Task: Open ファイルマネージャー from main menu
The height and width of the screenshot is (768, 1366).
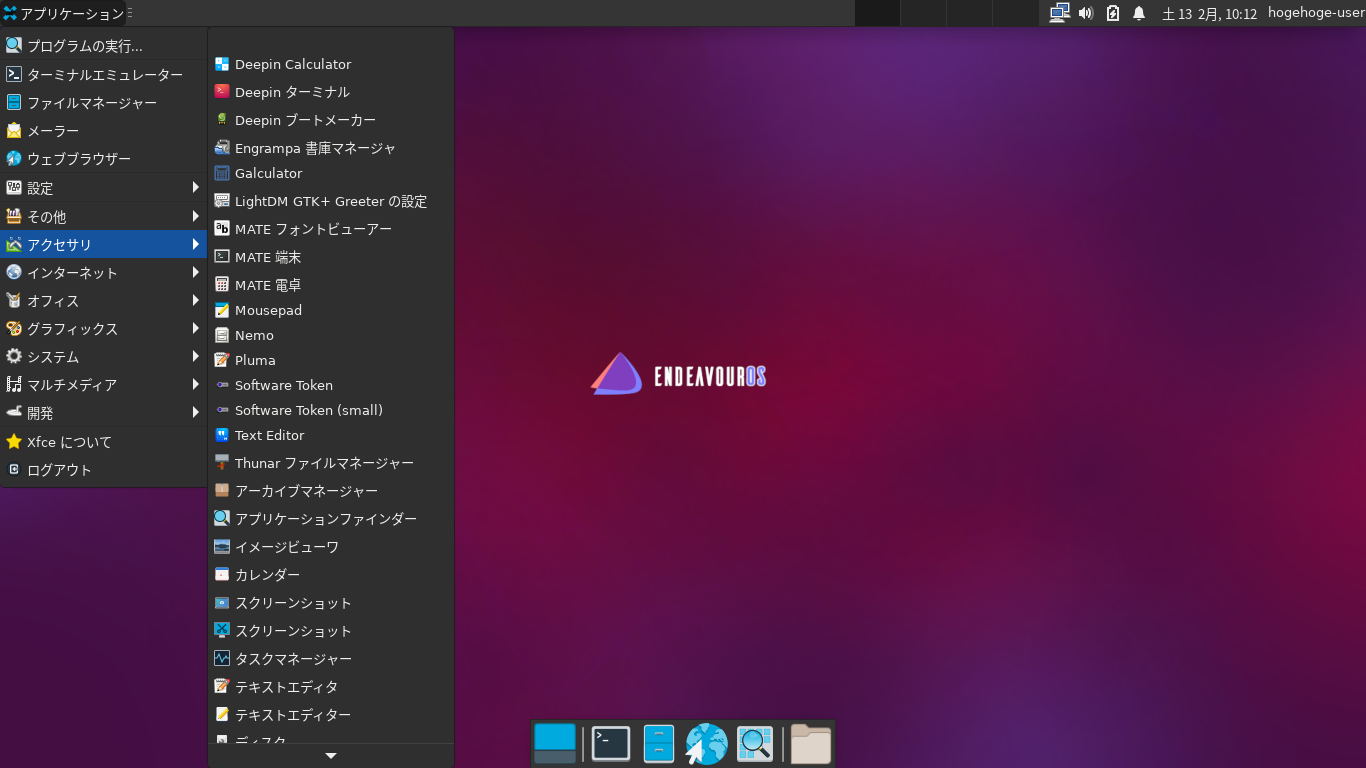Action: 104,103
